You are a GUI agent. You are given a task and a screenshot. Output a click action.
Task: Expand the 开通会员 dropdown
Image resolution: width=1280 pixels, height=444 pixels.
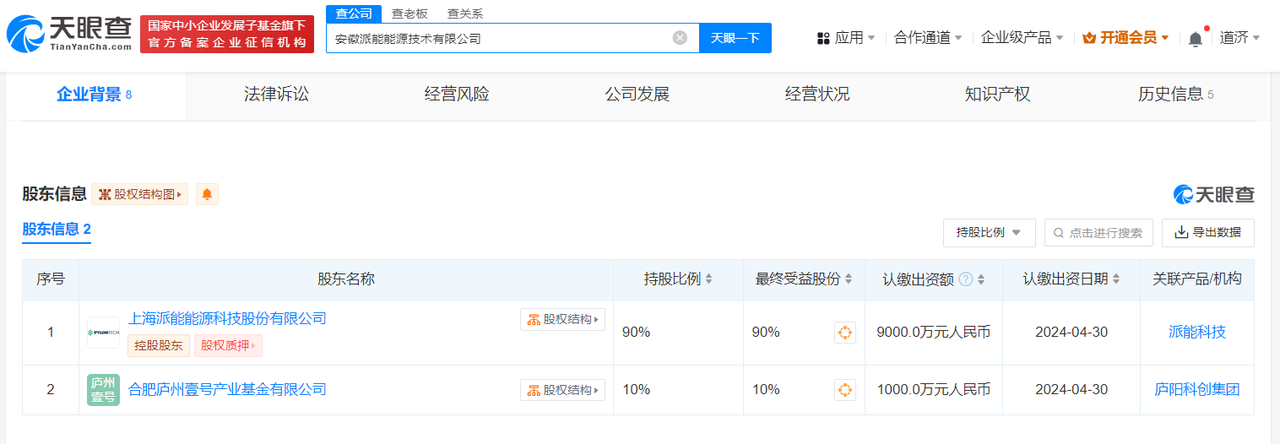coord(1165,38)
